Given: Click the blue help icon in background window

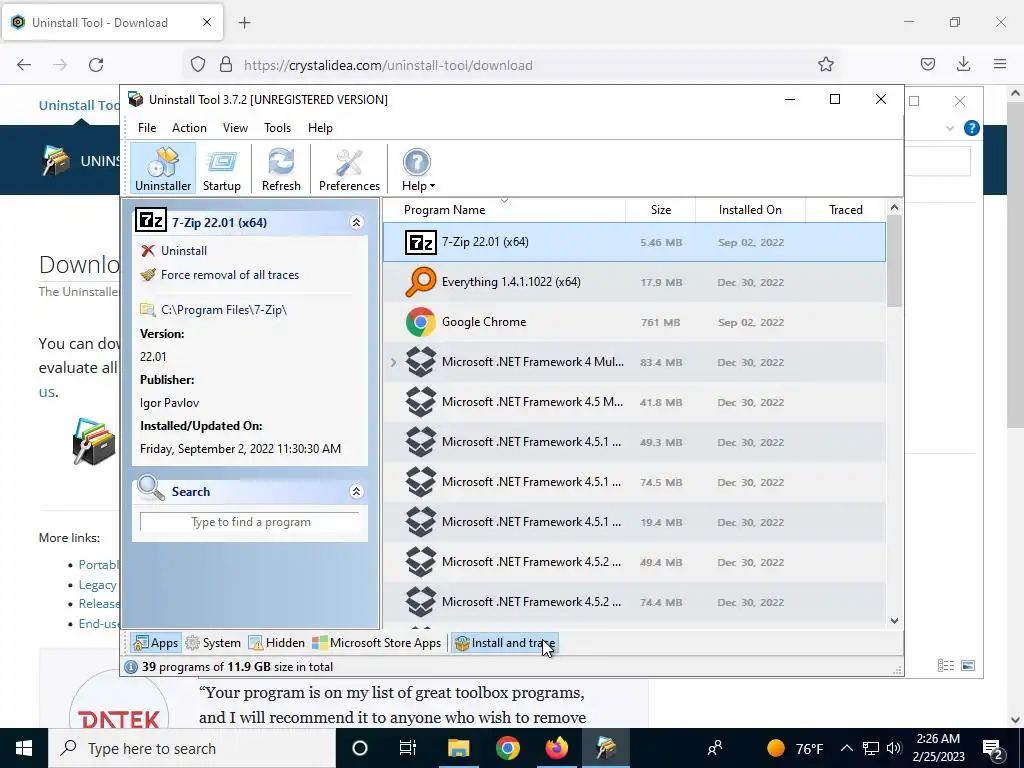Looking at the screenshot, I should click(971, 128).
